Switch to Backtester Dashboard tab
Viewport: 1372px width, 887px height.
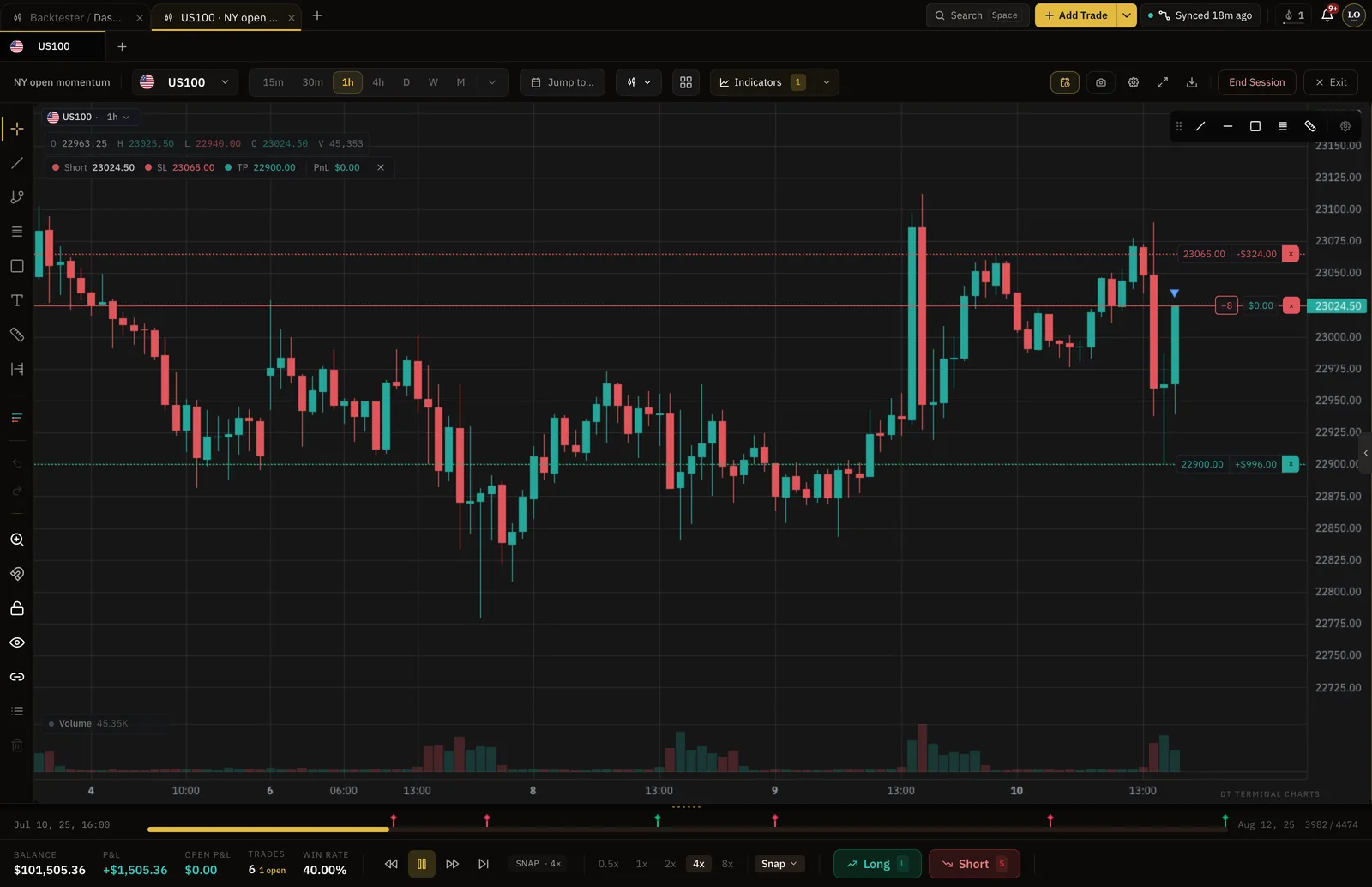pyautogui.click(x=75, y=17)
